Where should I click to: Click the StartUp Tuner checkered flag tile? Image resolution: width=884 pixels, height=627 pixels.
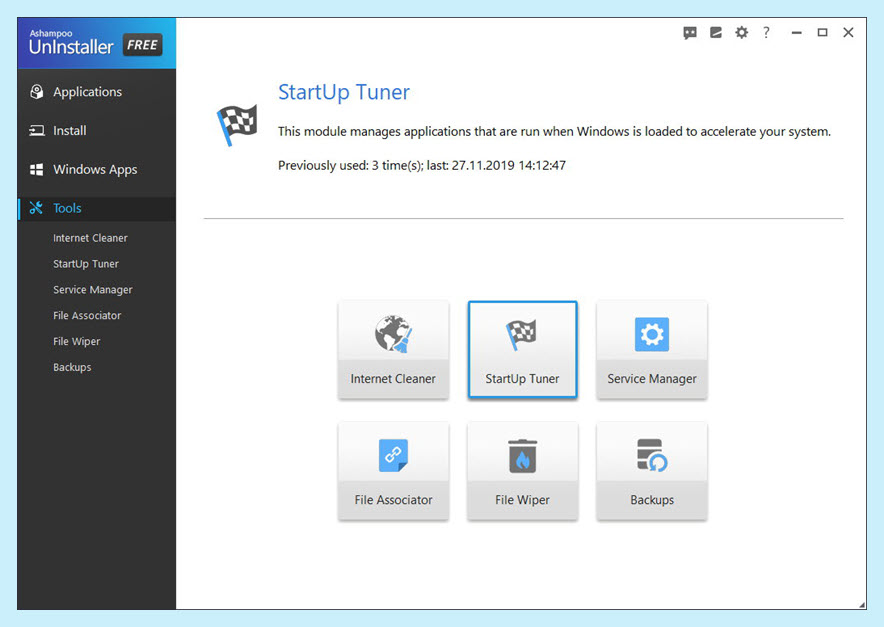tap(523, 350)
